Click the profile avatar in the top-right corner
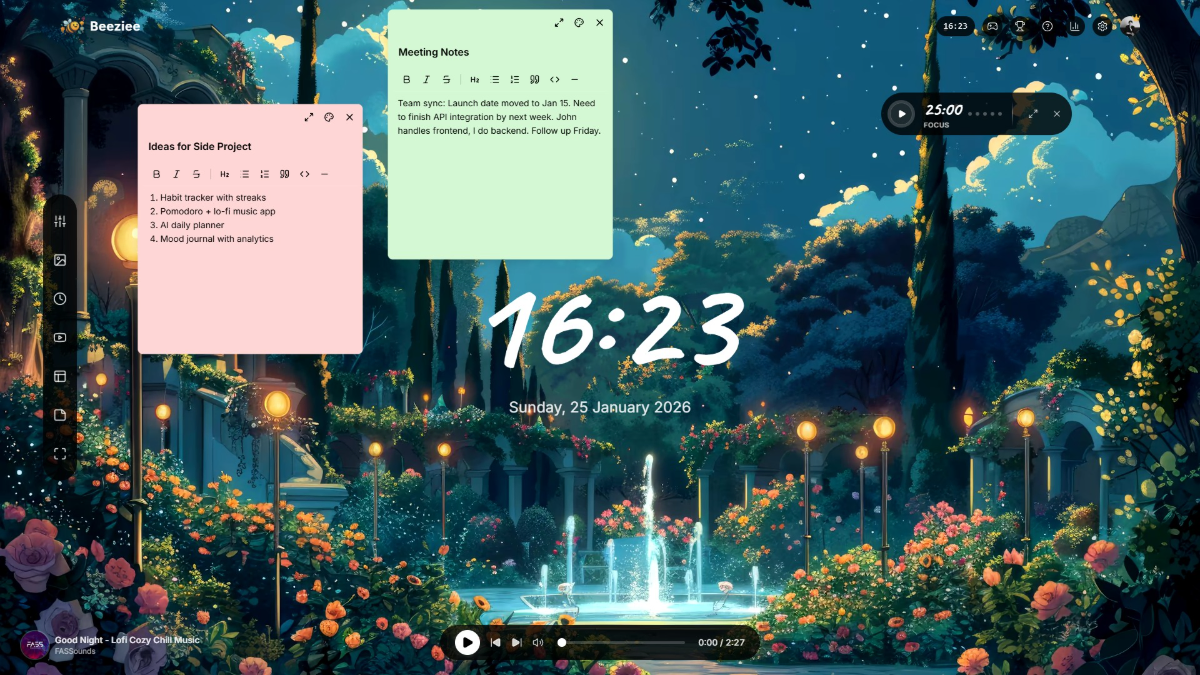The height and width of the screenshot is (675, 1200). click(1133, 26)
